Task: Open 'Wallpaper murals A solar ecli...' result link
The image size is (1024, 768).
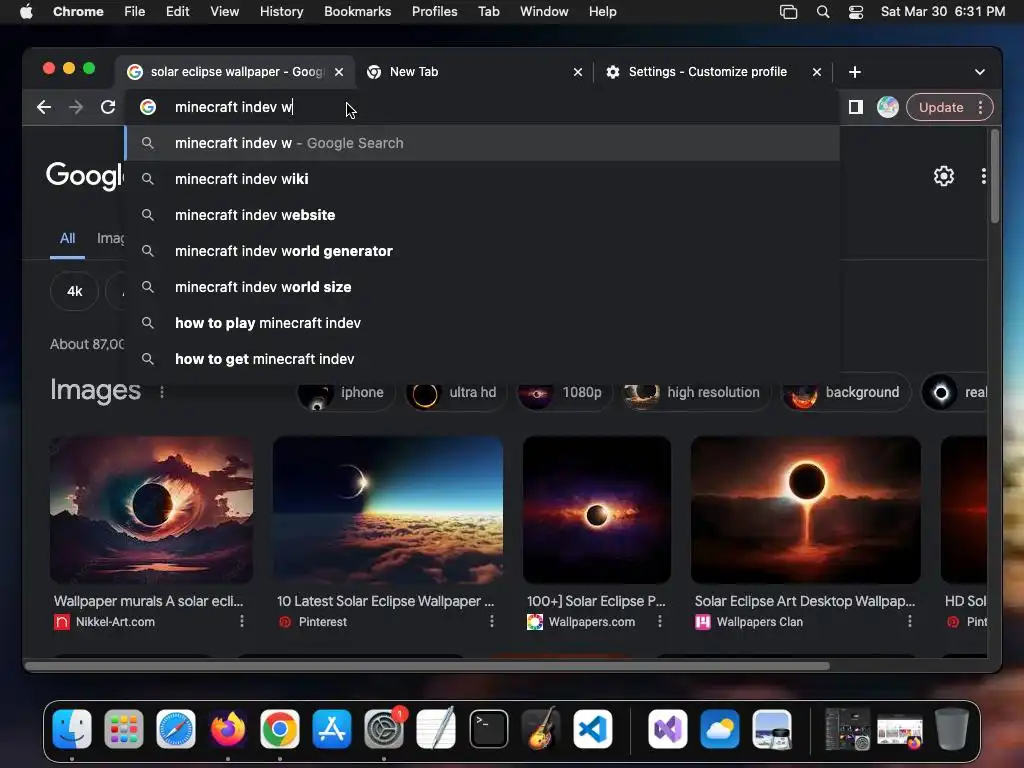Action: click(x=148, y=601)
